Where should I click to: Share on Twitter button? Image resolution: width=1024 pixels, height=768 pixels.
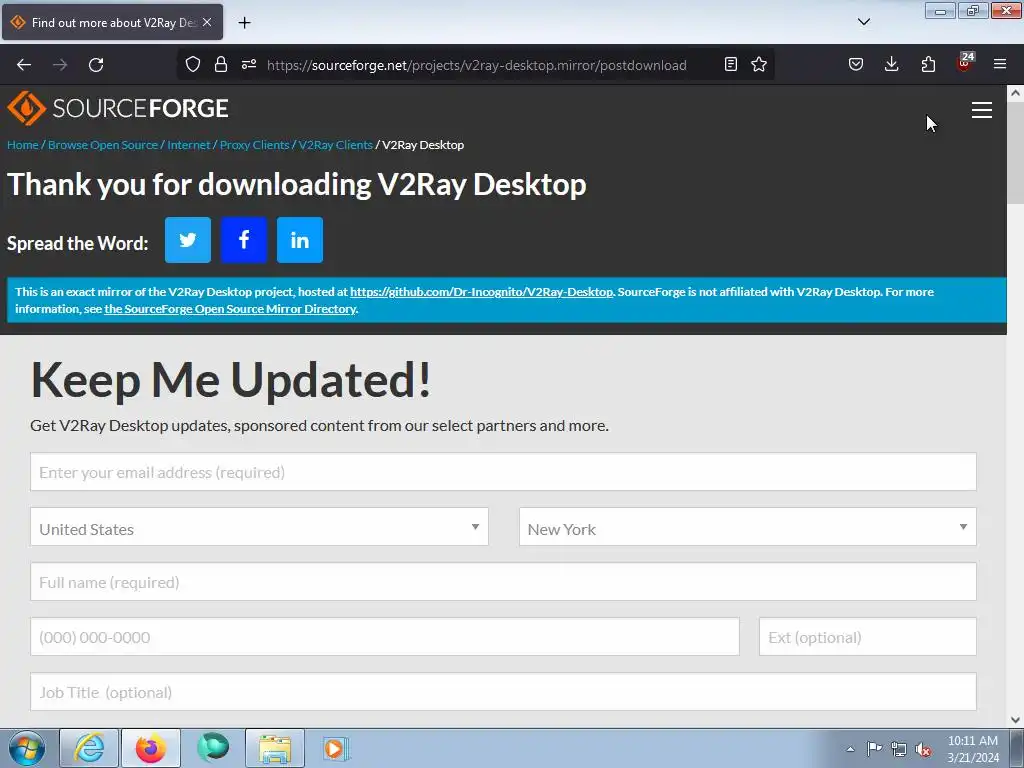pyautogui.click(x=187, y=240)
